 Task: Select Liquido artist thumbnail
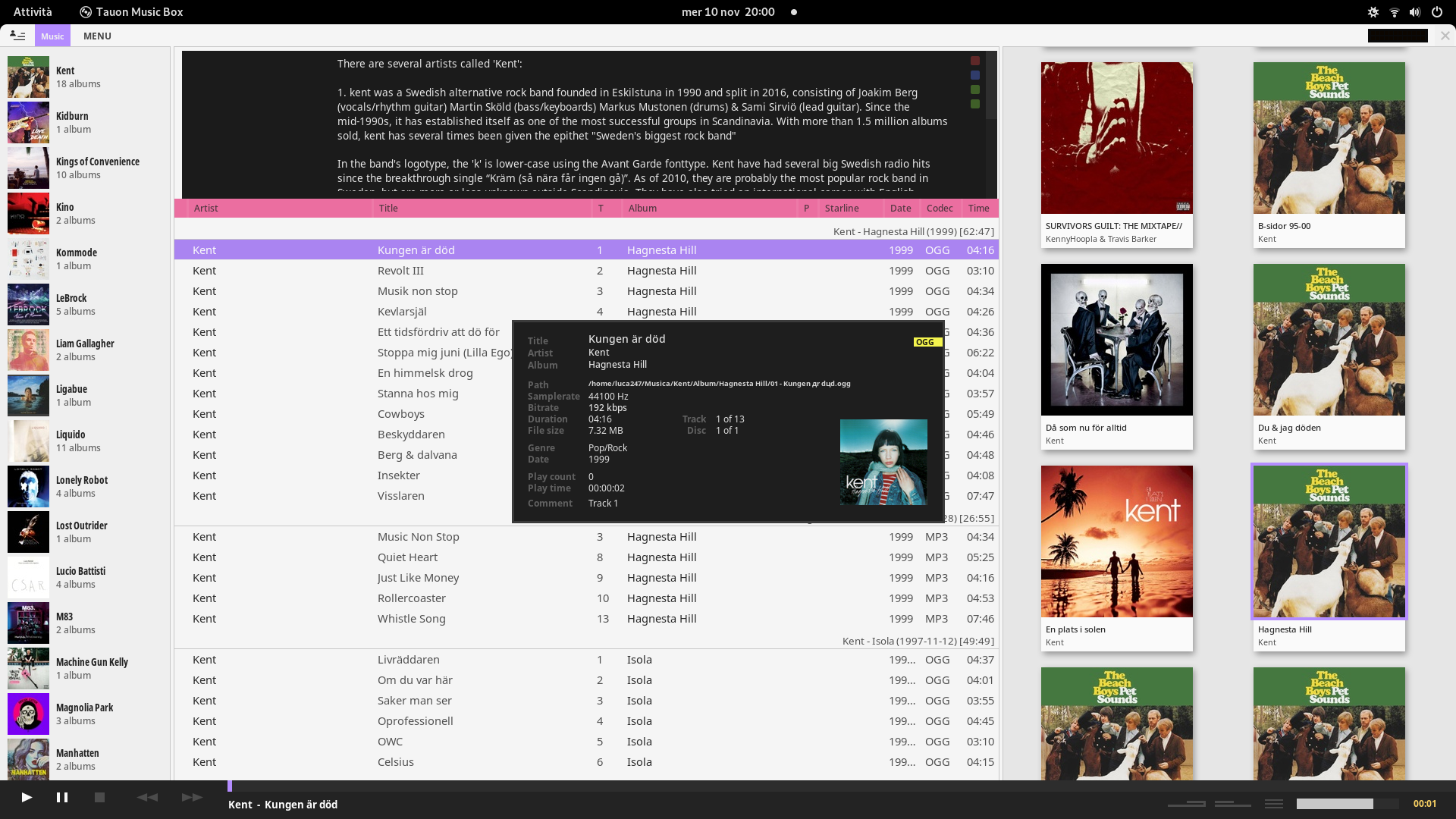coord(28,441)
